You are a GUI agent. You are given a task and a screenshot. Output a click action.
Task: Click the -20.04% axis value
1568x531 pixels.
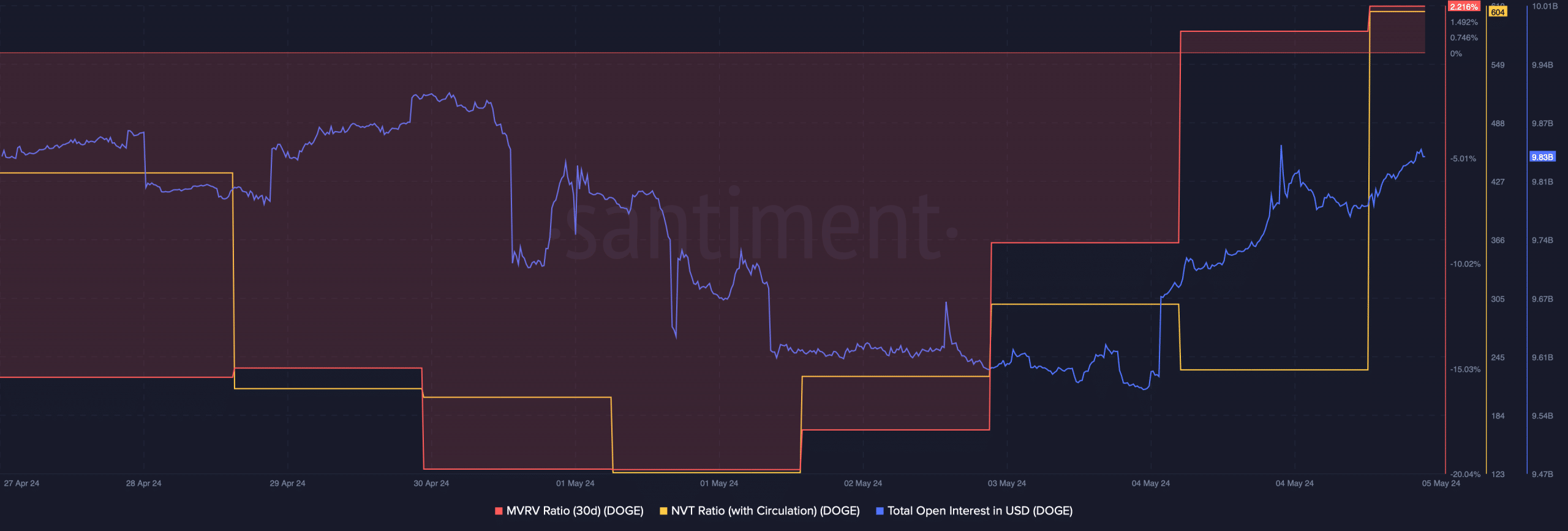pos(1465,474)
